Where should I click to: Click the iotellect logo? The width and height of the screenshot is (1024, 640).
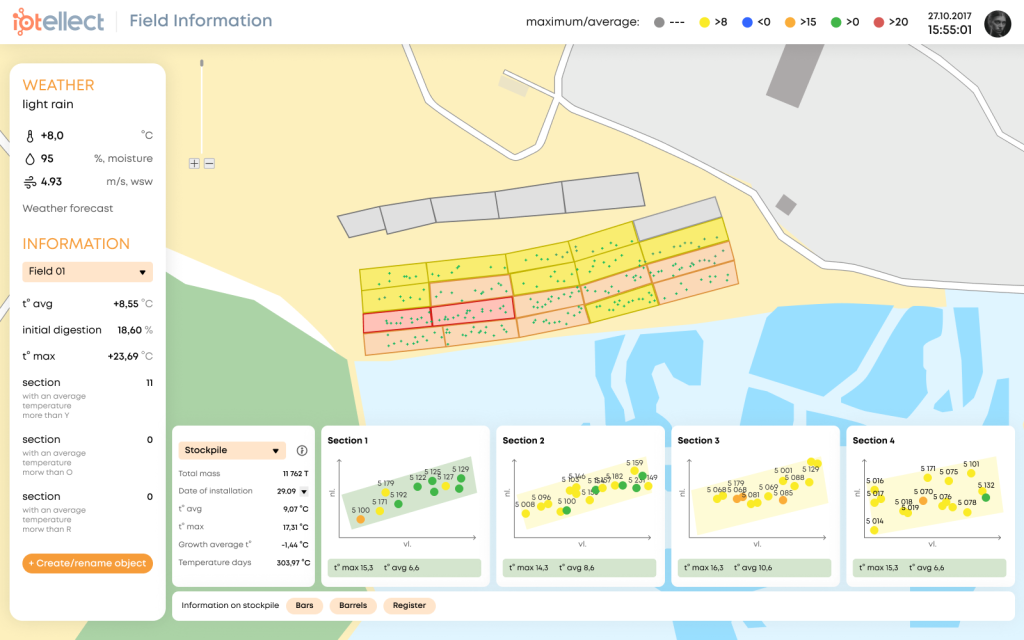[x=58, y=22]
